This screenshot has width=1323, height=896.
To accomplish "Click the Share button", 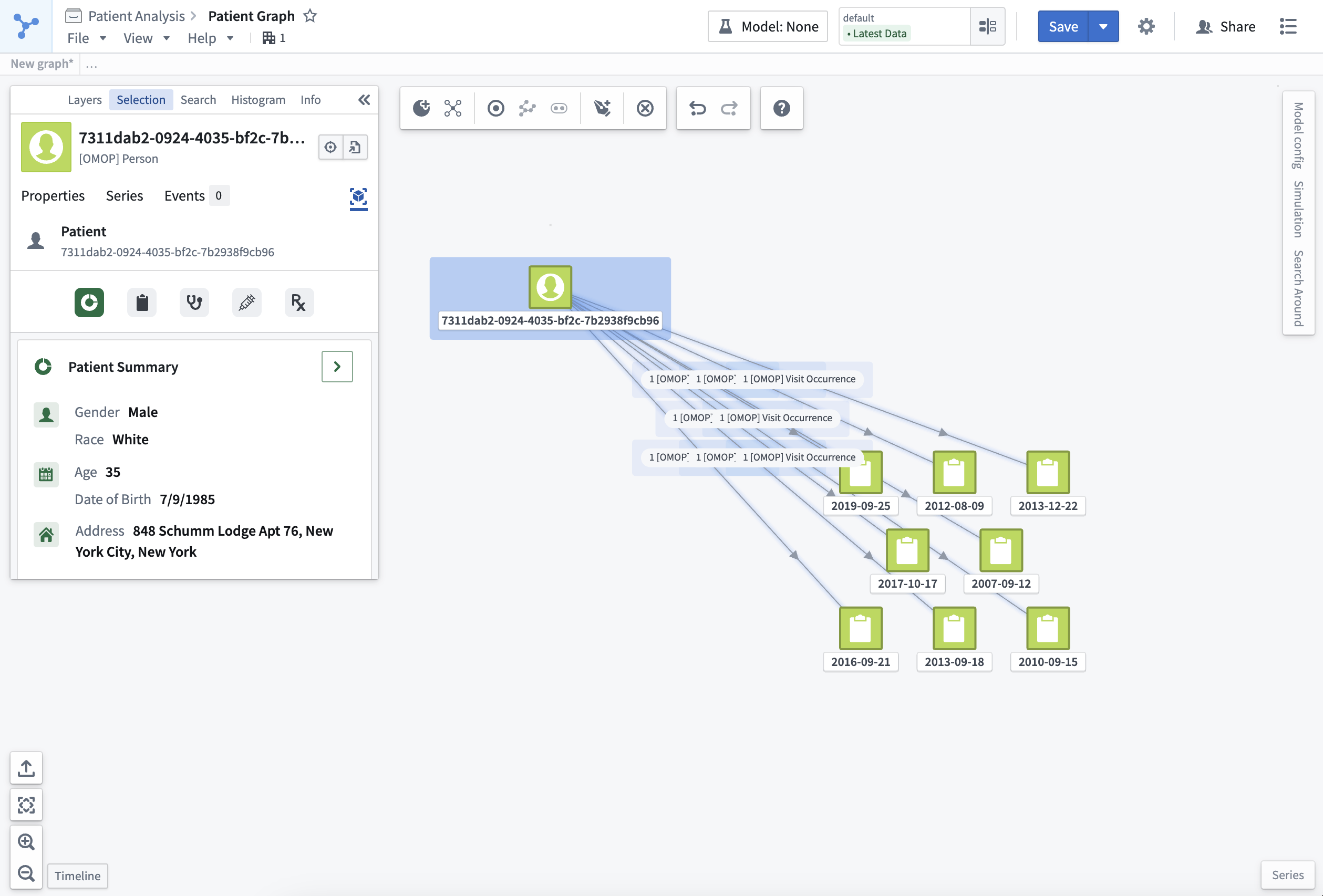I will click(x=1226, y=26).
